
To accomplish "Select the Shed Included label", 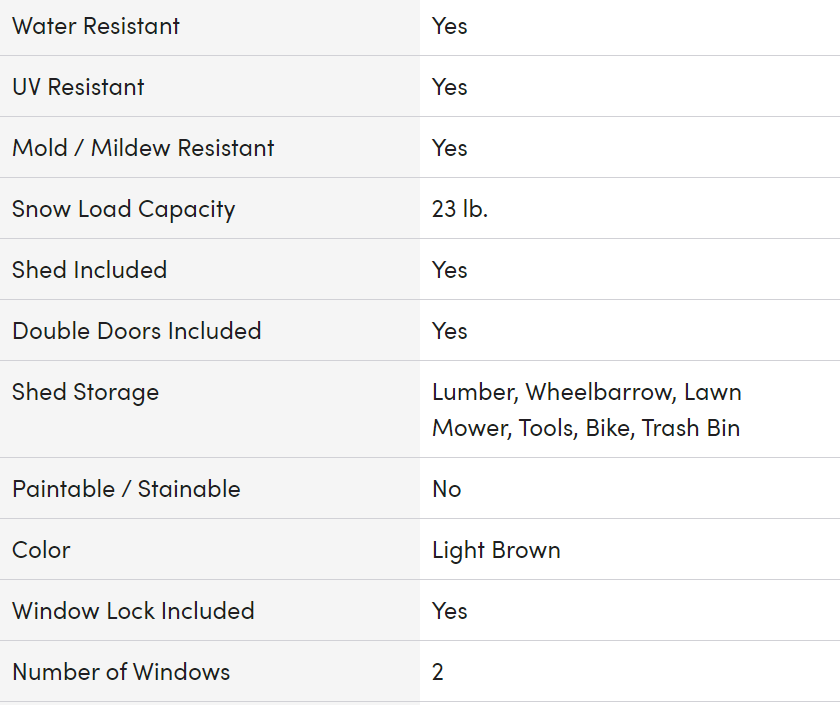I will click(x=89, y=270).
